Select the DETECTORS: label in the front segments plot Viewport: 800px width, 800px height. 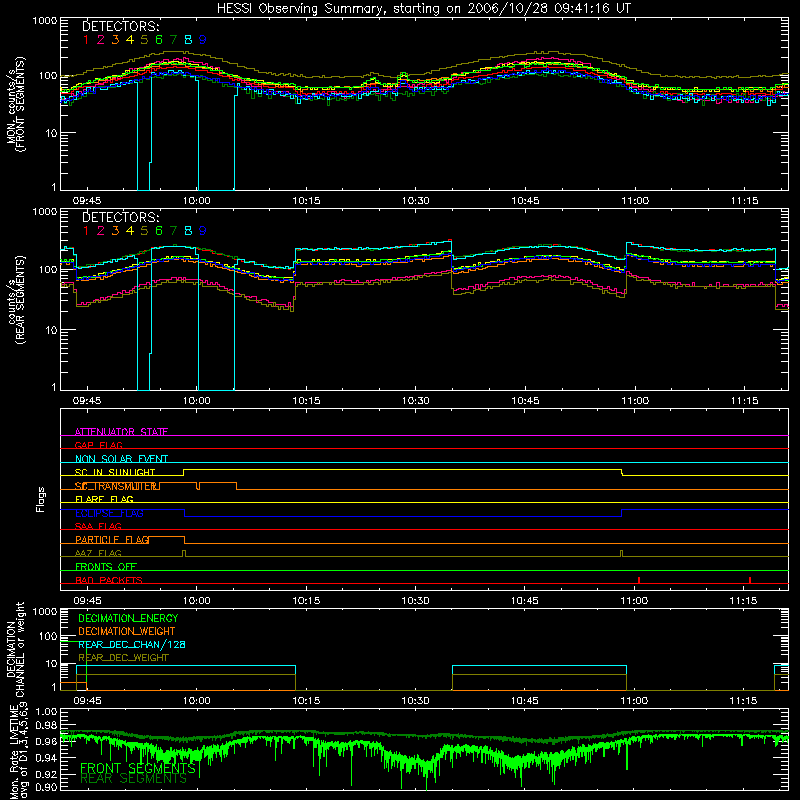tap(121, 26)
